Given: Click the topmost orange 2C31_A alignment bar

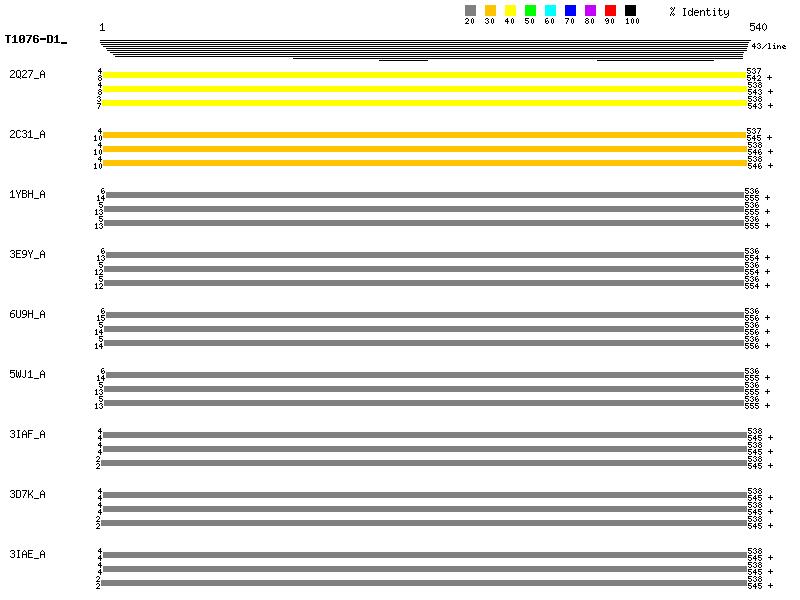Looking at the screenshot, I should tap(424, 134).
